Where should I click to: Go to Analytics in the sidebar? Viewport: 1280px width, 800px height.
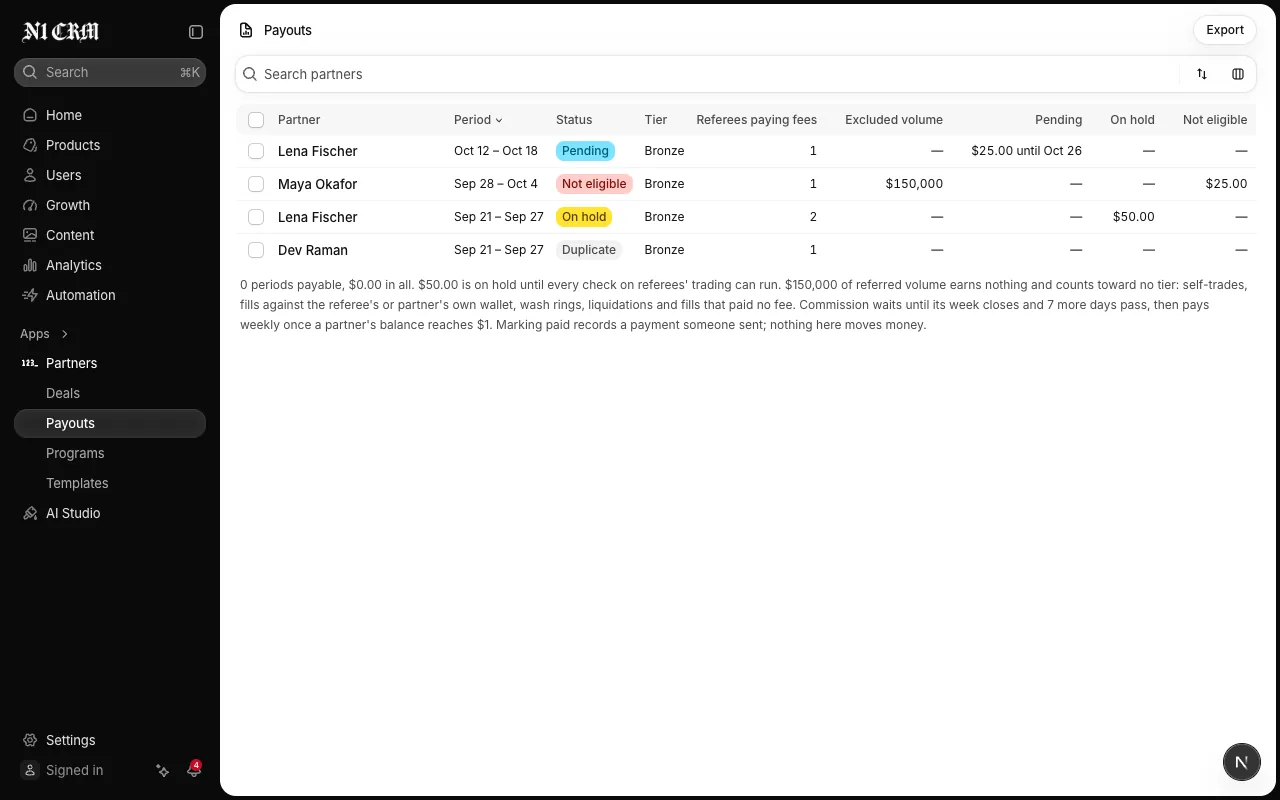pyautogui.click(x=110, y=265)
